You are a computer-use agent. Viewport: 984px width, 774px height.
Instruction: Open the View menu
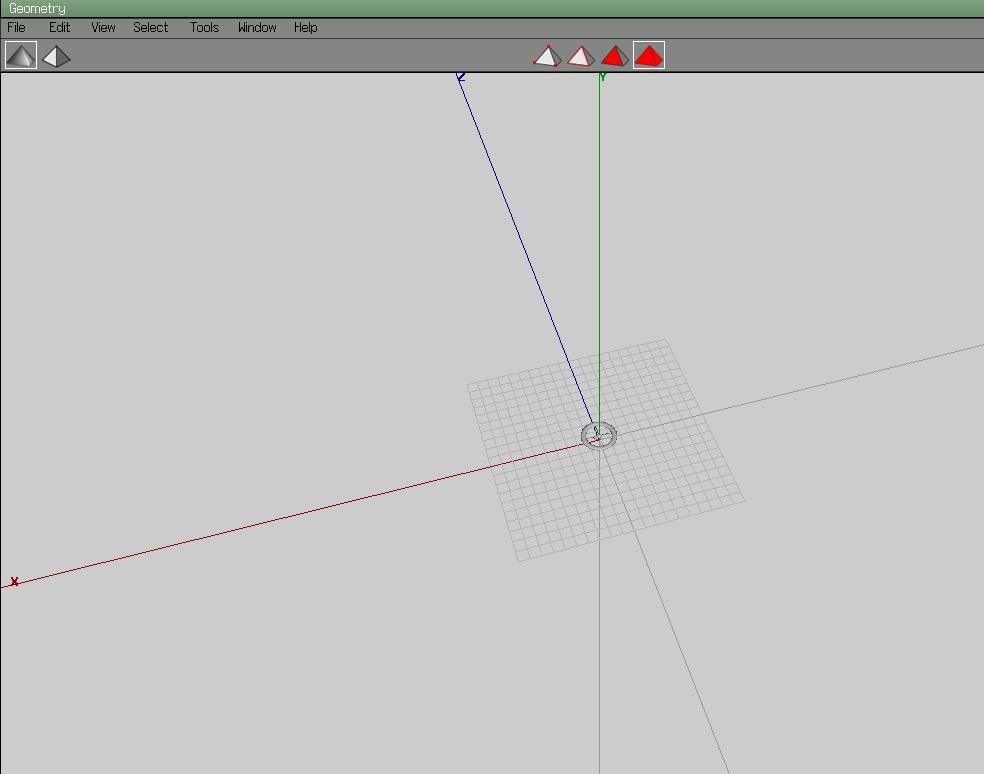pos(103,28)
